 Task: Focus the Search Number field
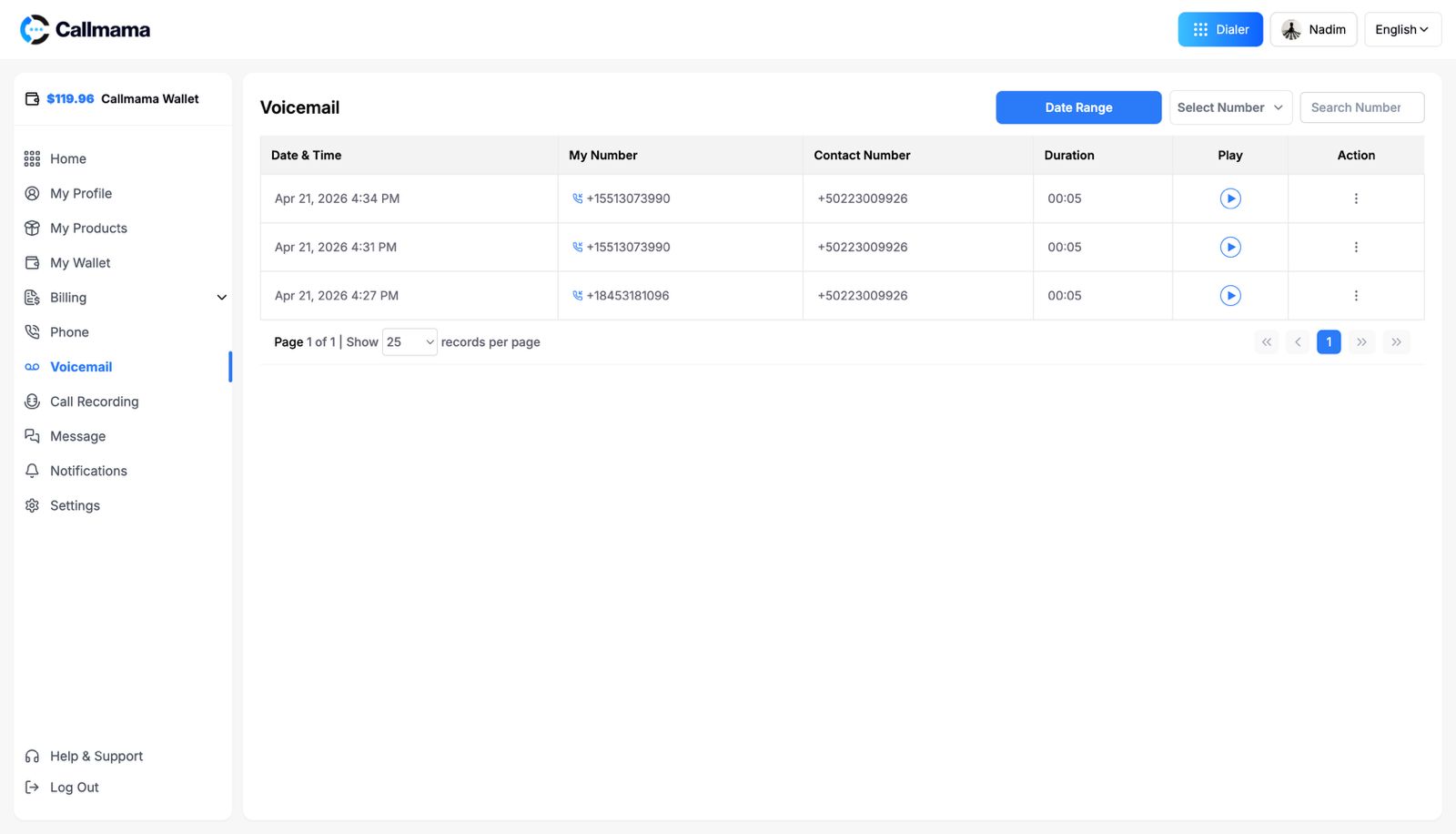[x=1361, y=107]
